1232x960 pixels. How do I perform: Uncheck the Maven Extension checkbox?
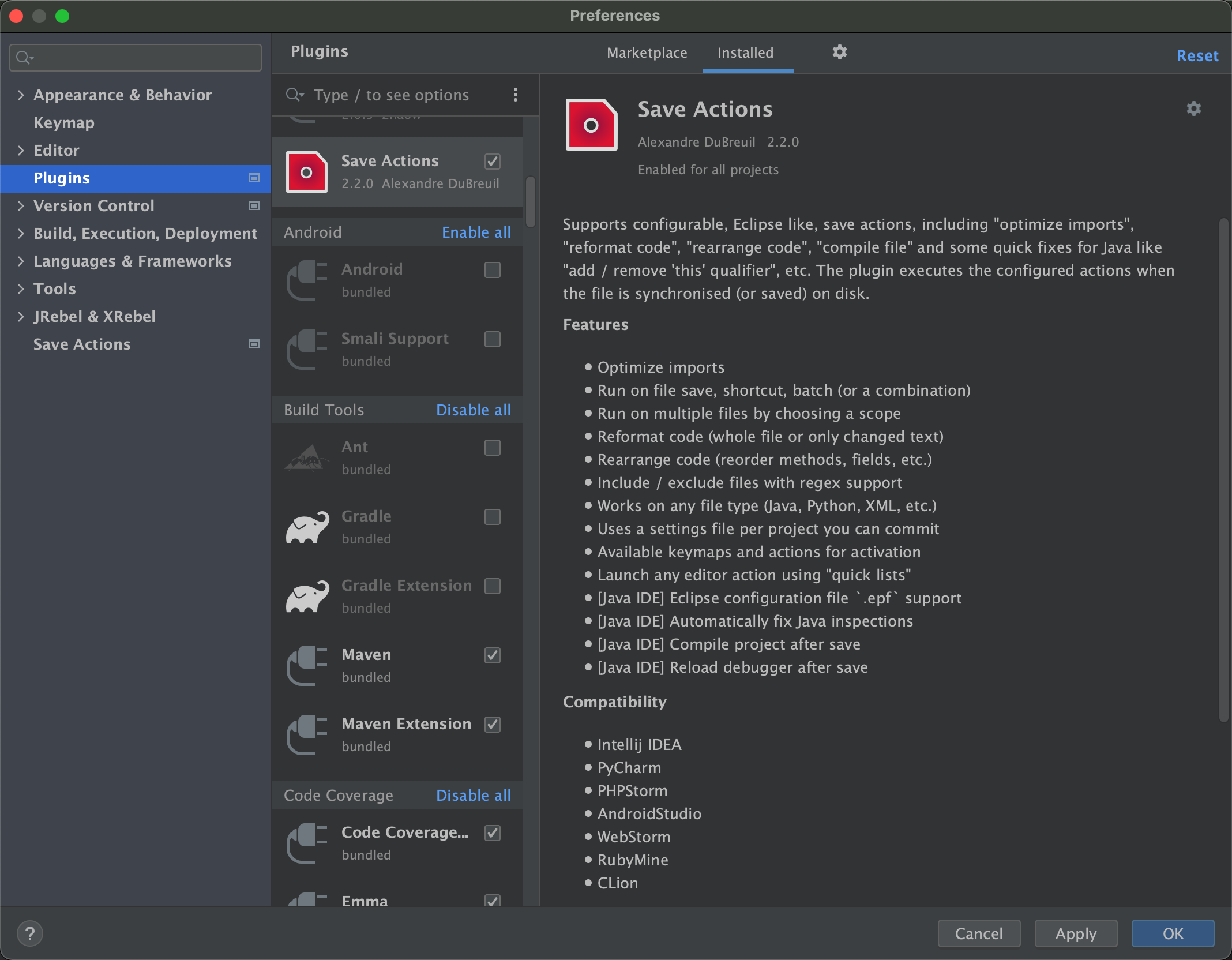(493, 725)
